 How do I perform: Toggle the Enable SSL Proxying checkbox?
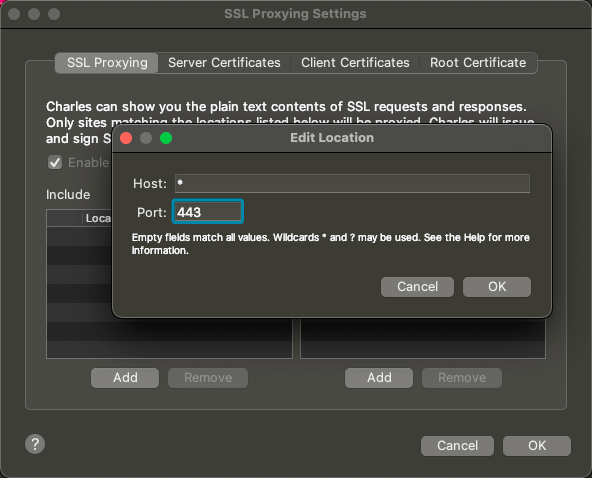55,163
